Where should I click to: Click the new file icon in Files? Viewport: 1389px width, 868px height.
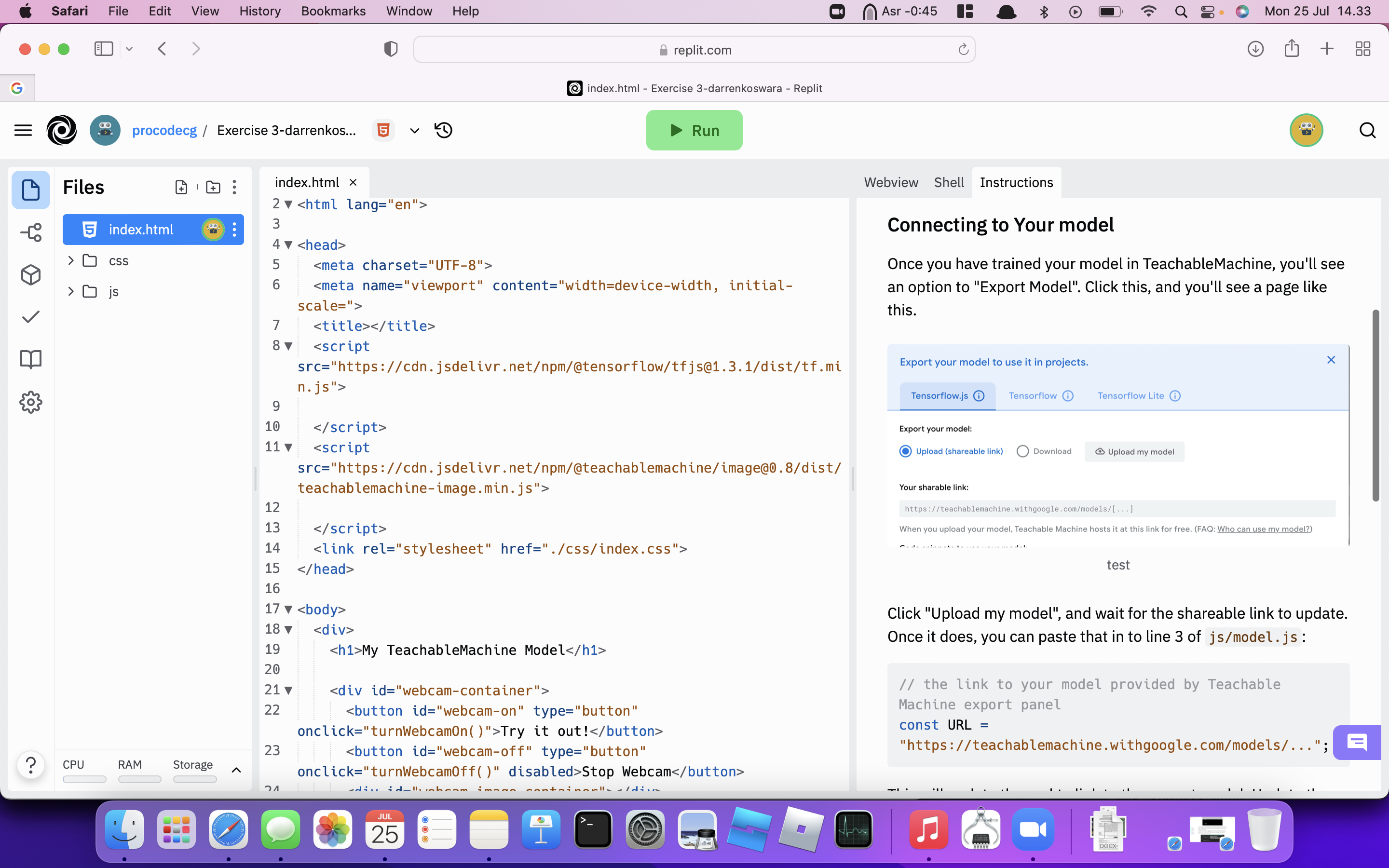181,187
